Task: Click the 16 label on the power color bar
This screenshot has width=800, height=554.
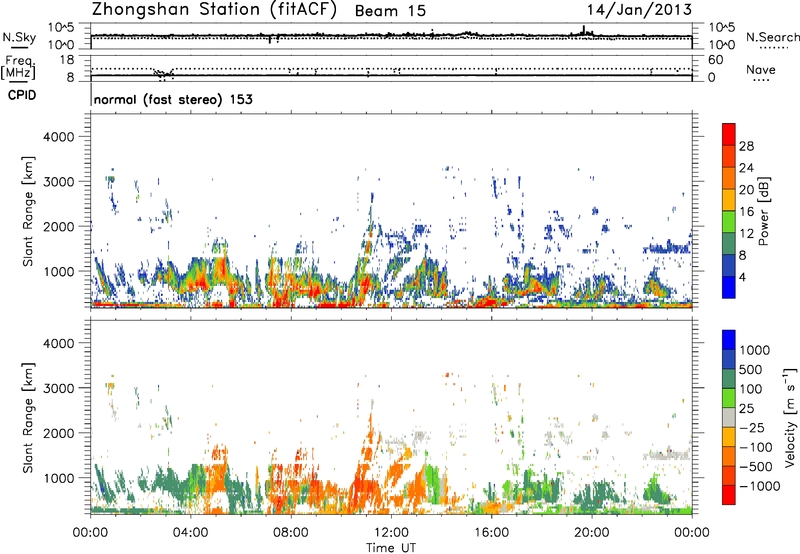Action: pyautogui.click(x=746, y=212)
